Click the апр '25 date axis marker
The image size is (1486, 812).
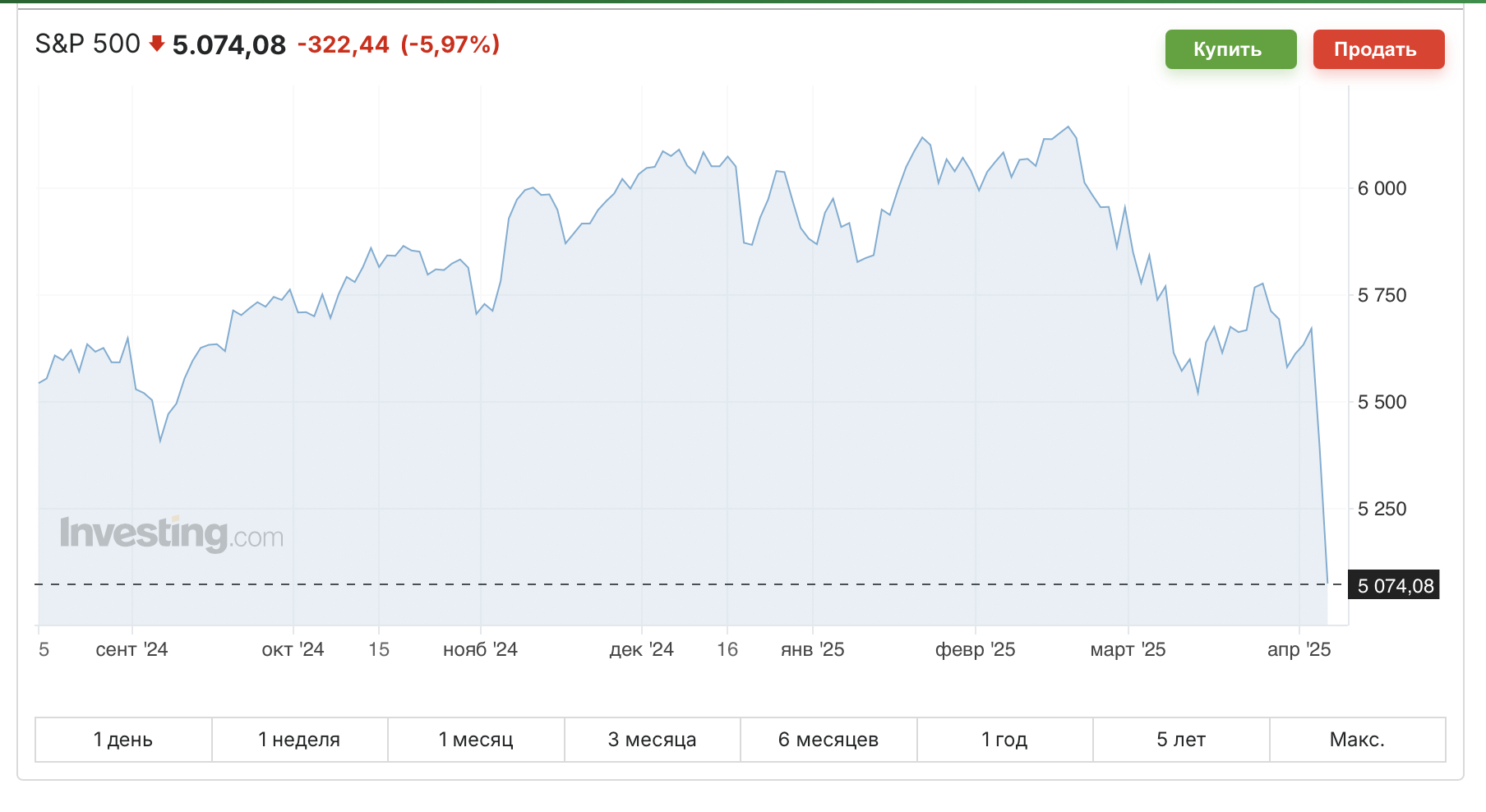(x=1299, y=649)
